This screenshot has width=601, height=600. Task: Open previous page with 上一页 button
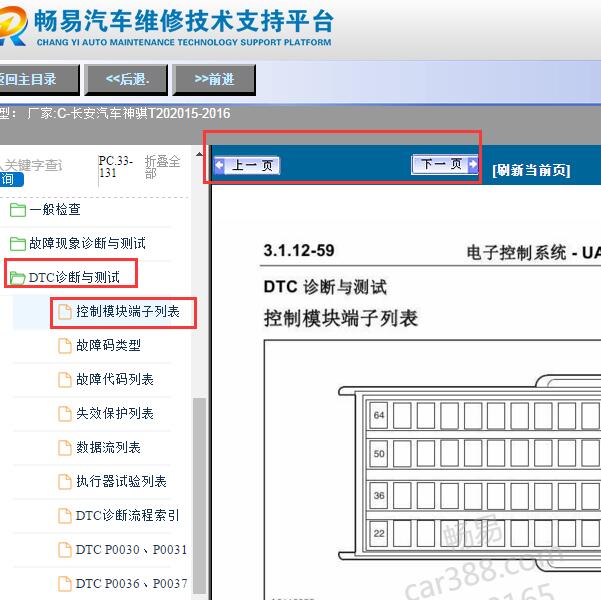(x=247, y=166)
